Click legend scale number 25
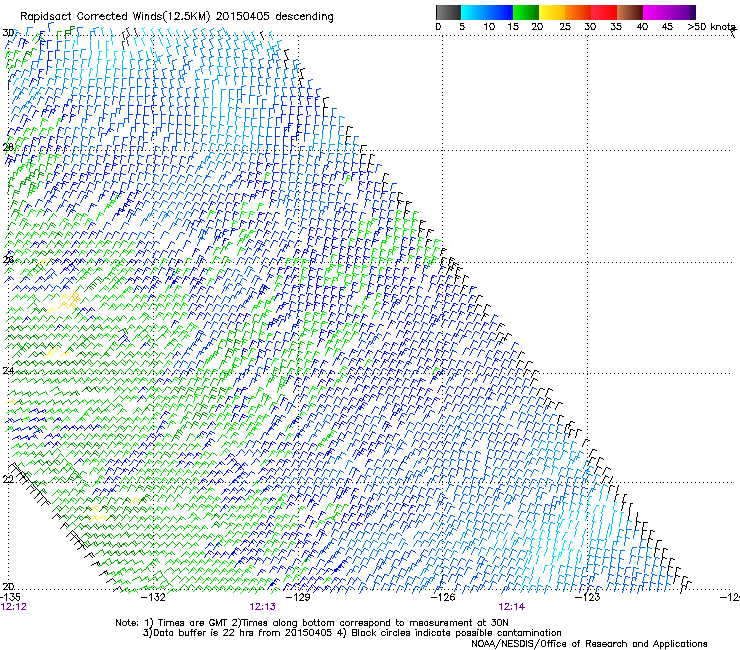Viewport: 740px width, 650px height. tap(565, 27)
